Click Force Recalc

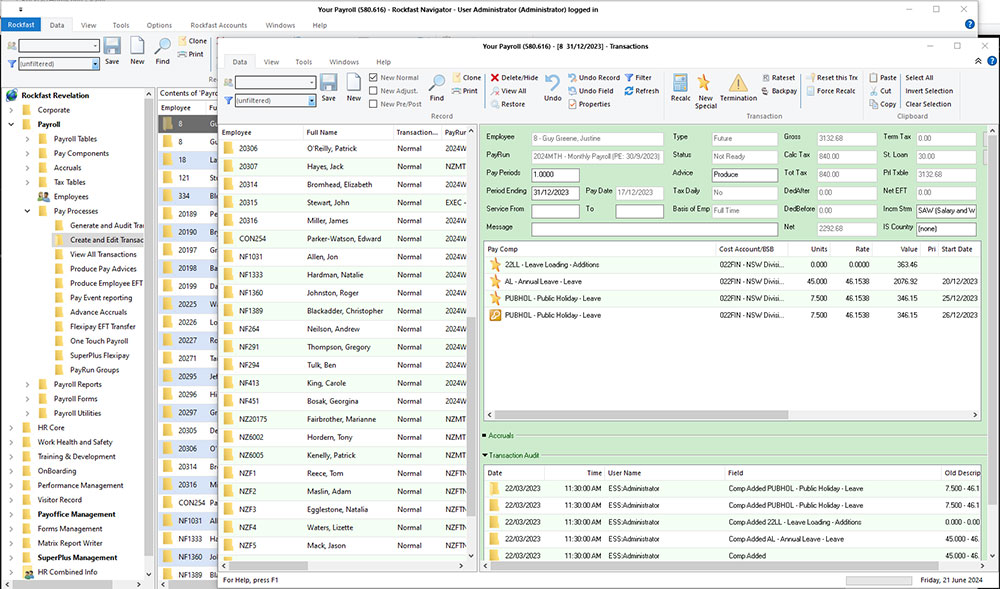831,91
